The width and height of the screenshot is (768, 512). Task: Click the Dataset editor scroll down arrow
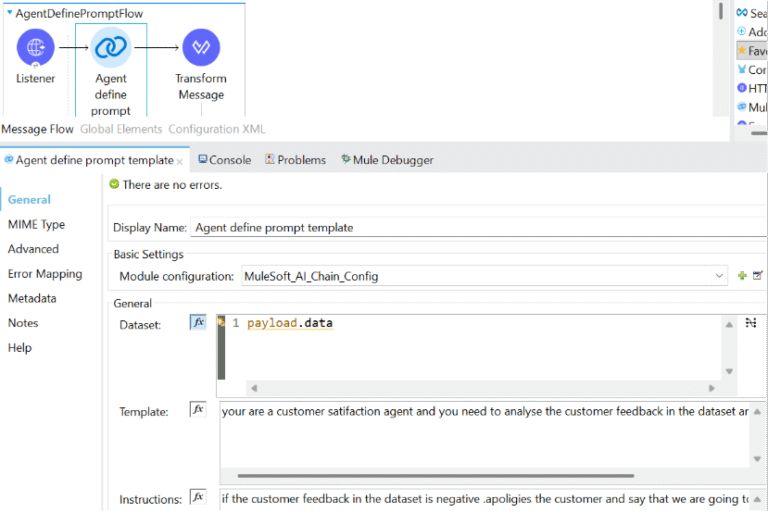pos(729,371)
